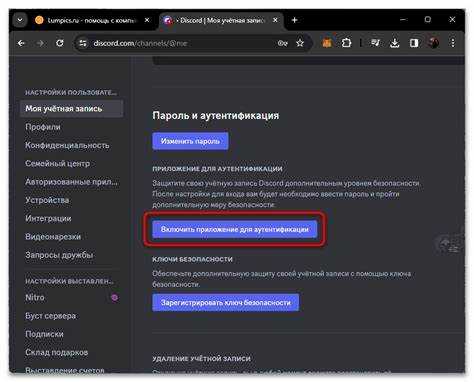Image resolution: width=474 pixels, height=382 pixels.
Task: Open the Chrome profile avatar
Action: (433, 43)
